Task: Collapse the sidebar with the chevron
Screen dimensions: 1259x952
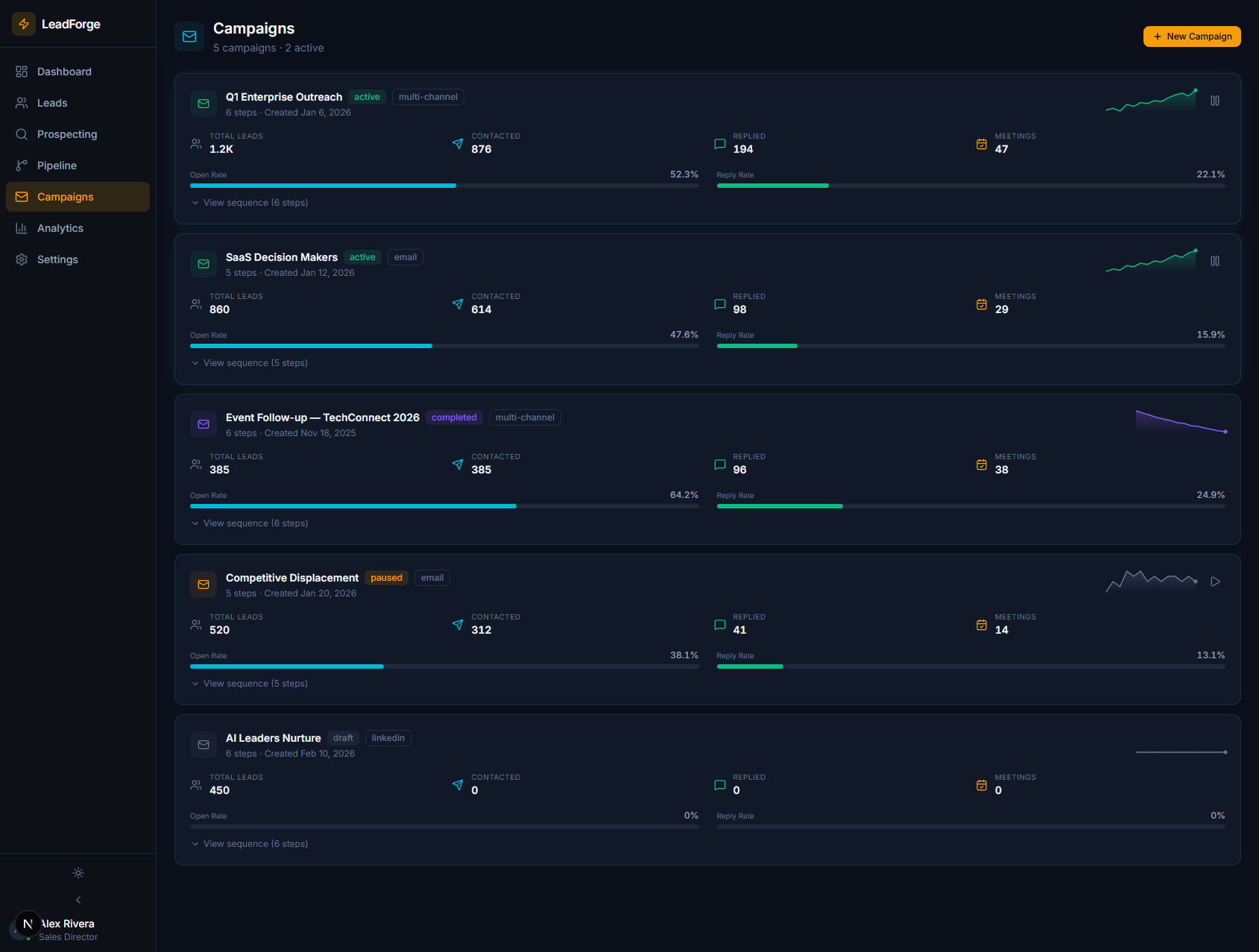Action: click(78, 899)
